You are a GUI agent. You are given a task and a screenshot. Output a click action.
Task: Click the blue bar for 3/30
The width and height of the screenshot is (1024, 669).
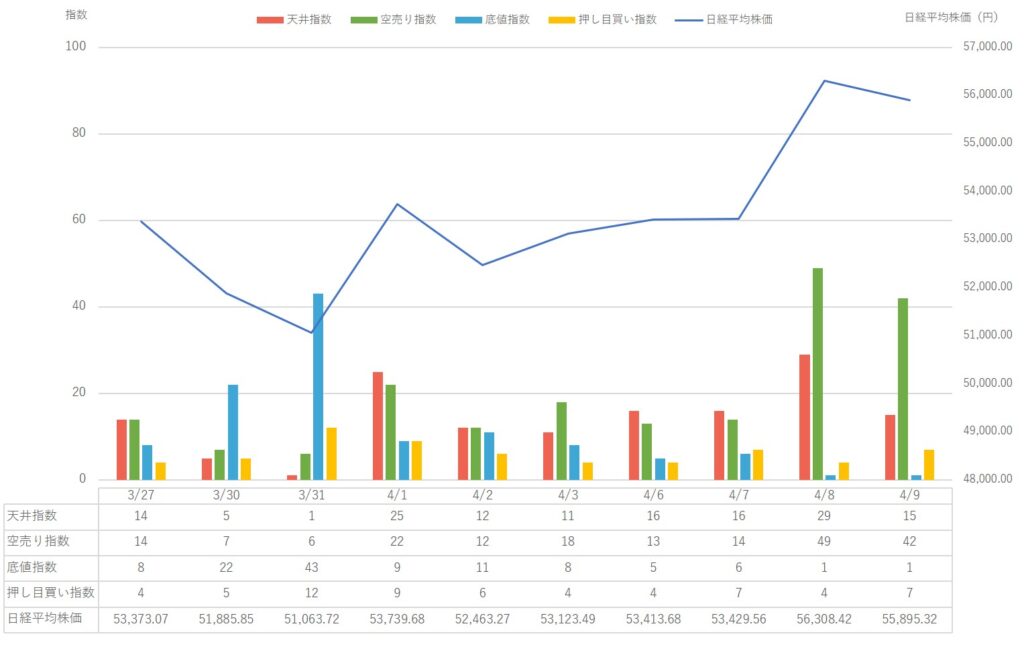[233, 431]
